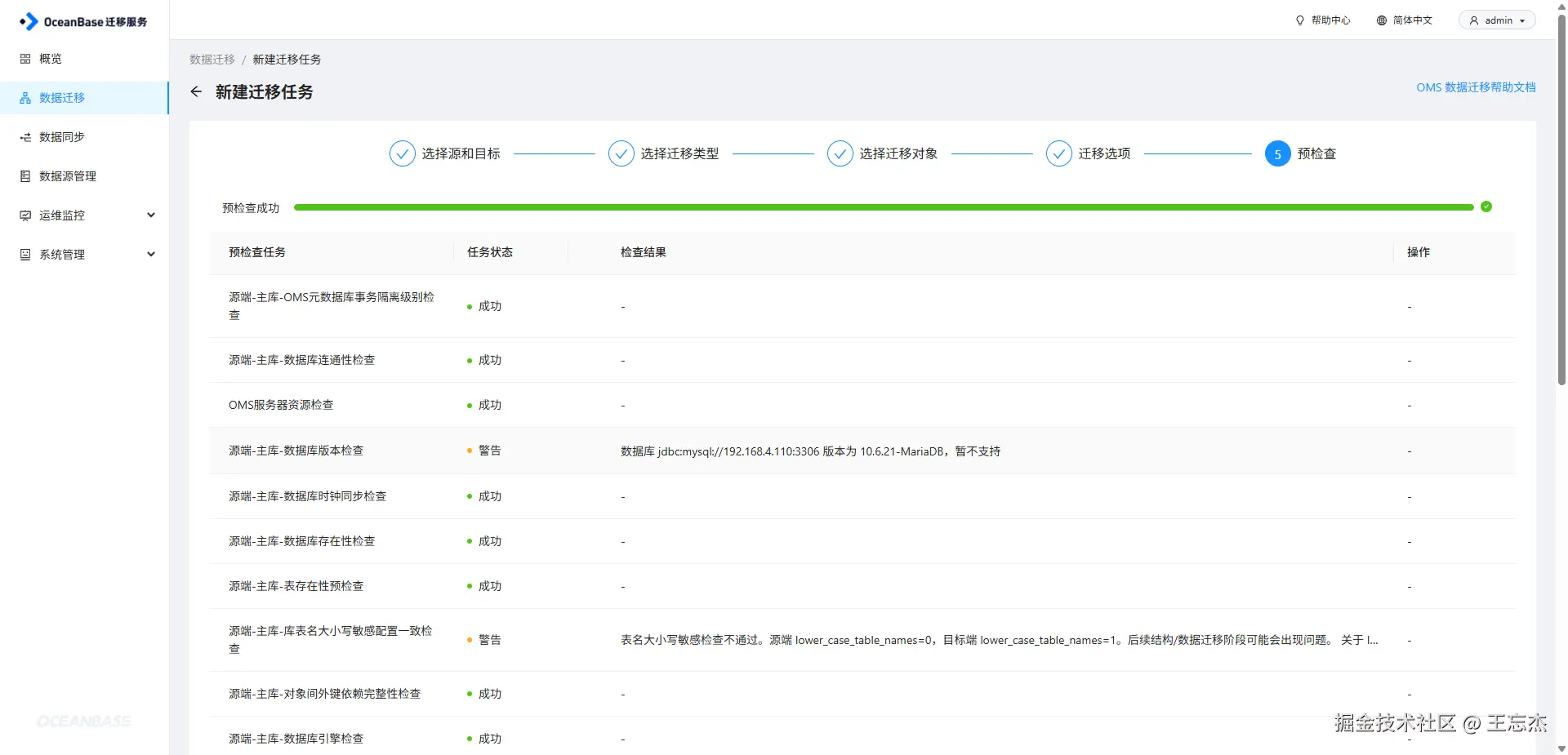
Task: Click the orange warning dot in 数据库版本检查 row
Action: pos(470,451)
